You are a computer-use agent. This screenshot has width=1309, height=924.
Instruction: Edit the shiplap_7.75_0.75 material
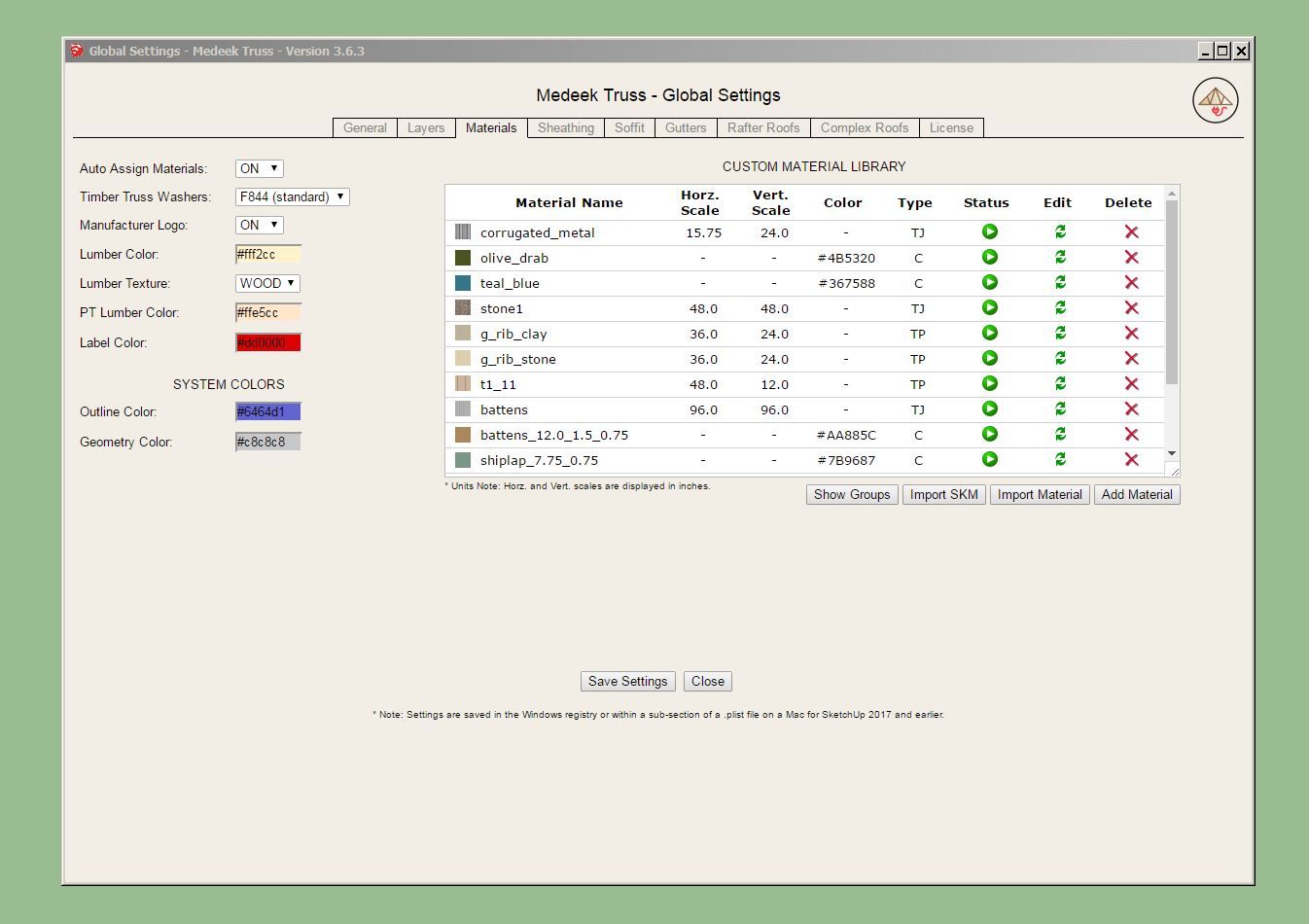(1060, 460)
